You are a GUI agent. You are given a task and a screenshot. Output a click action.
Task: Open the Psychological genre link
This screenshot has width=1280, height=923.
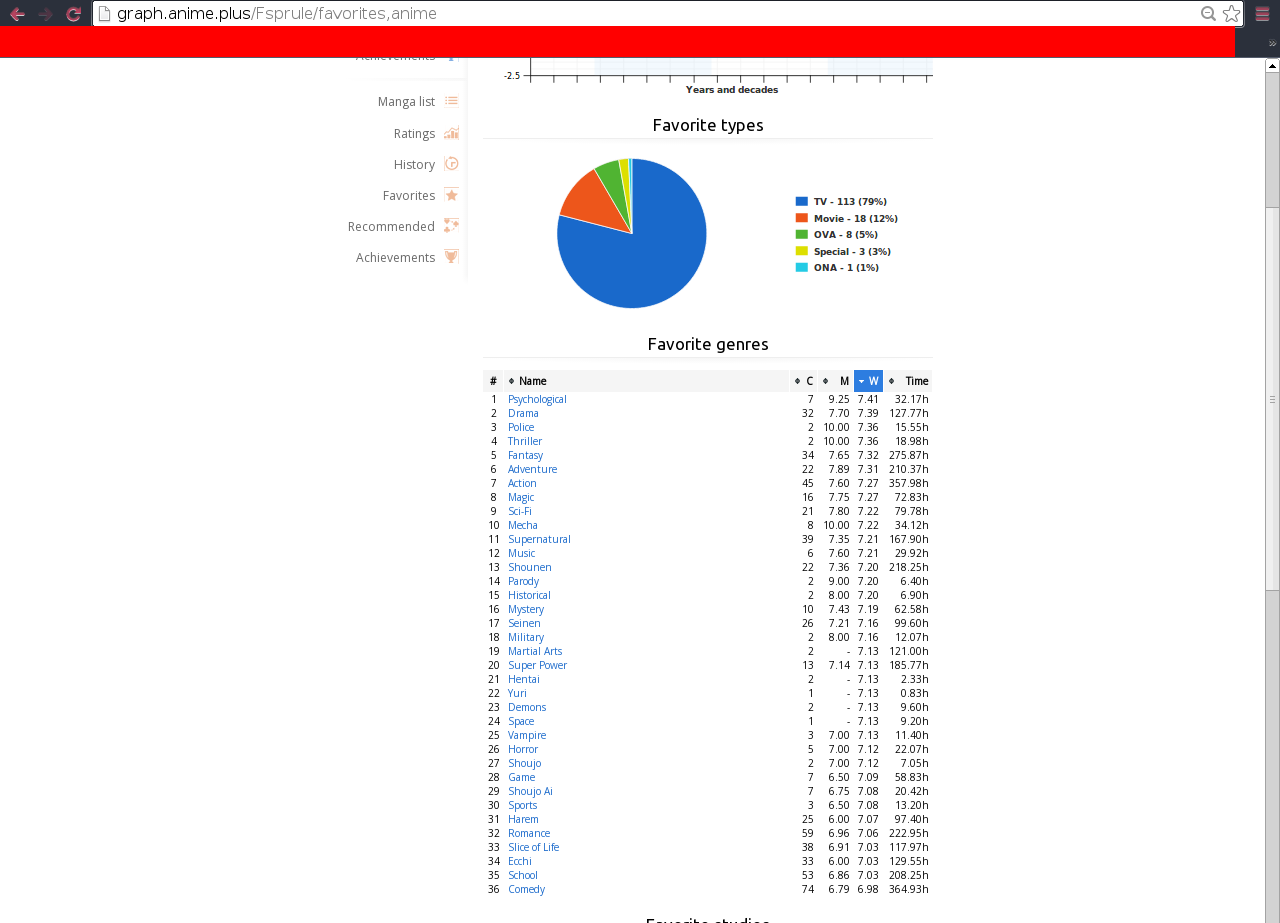[x=537, y=400]
